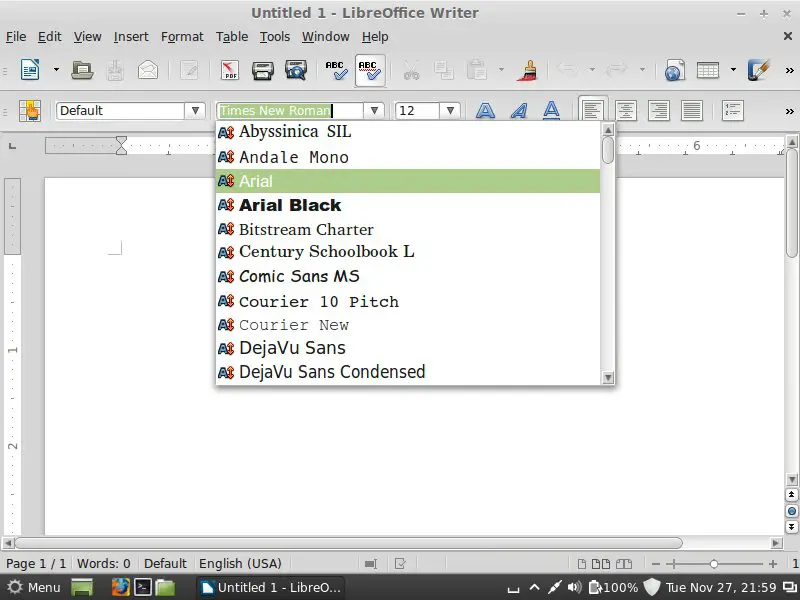Align paragraph to the left

592,110
